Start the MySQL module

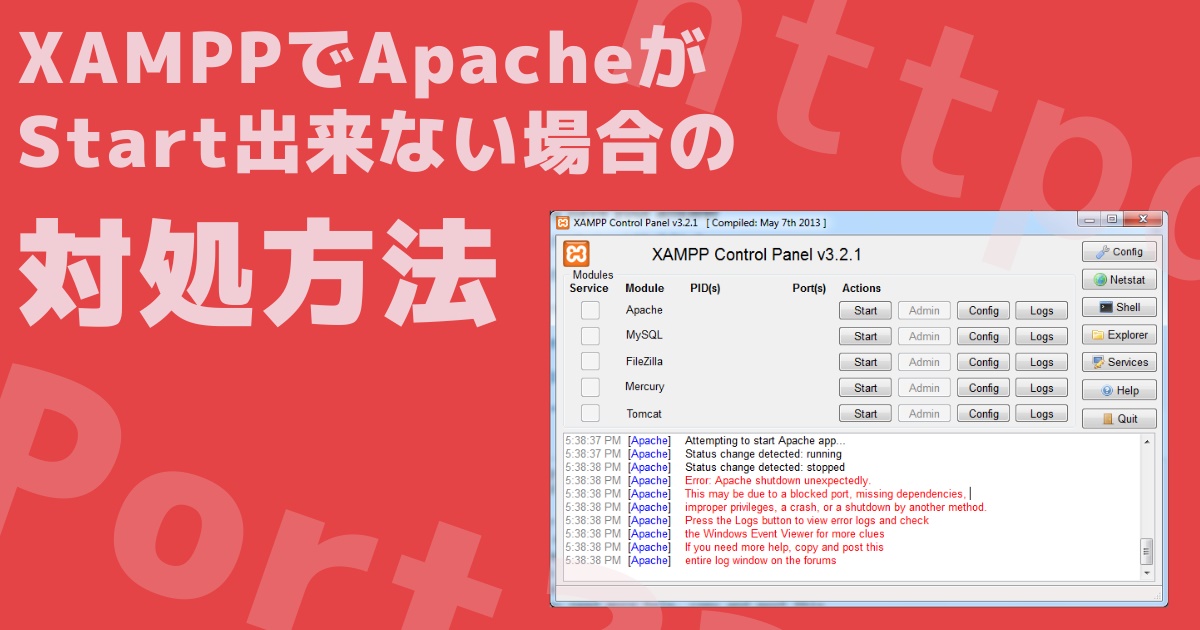tap(865, 337)
